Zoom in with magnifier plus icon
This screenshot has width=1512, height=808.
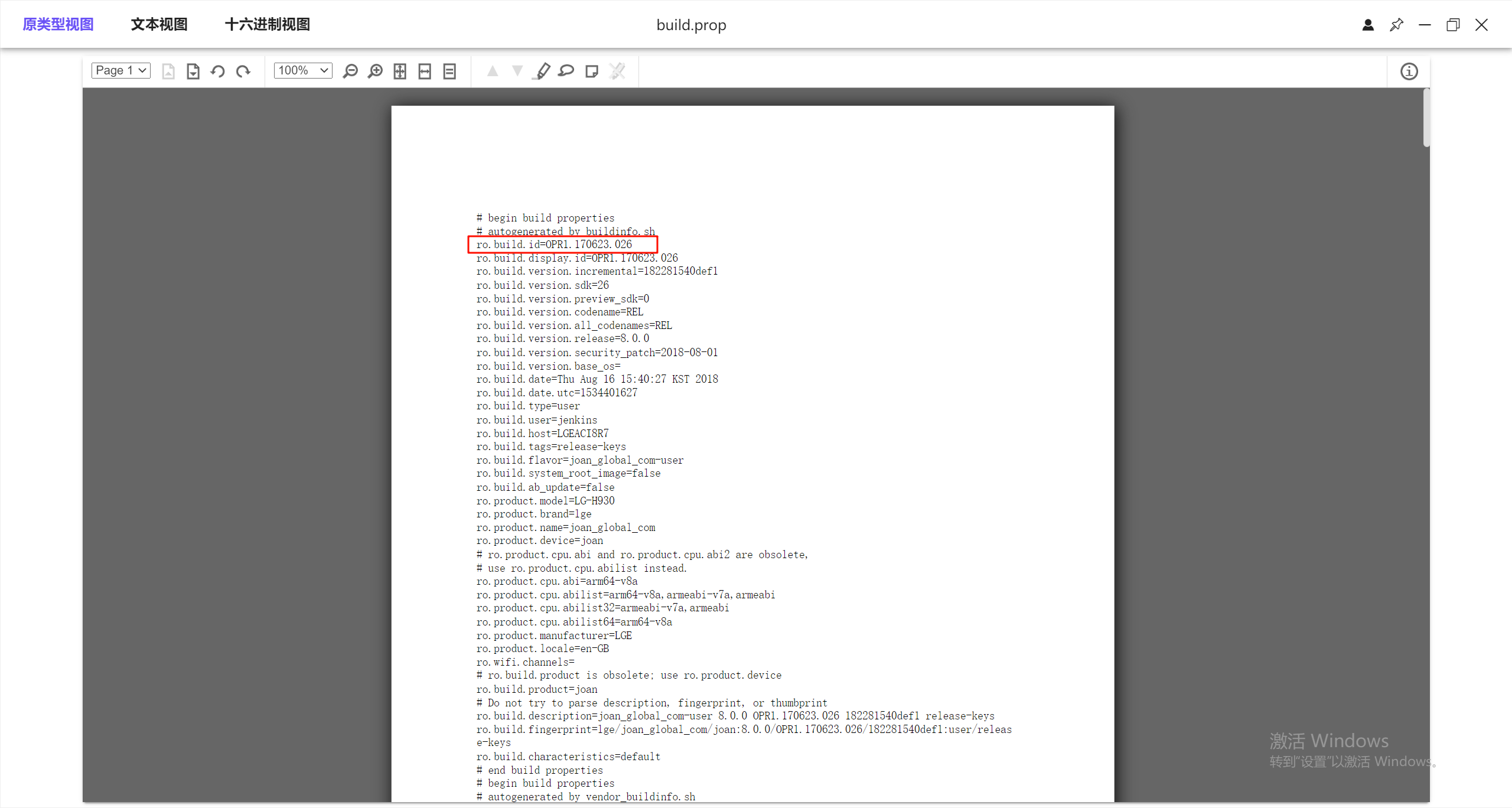click(375, 71)
